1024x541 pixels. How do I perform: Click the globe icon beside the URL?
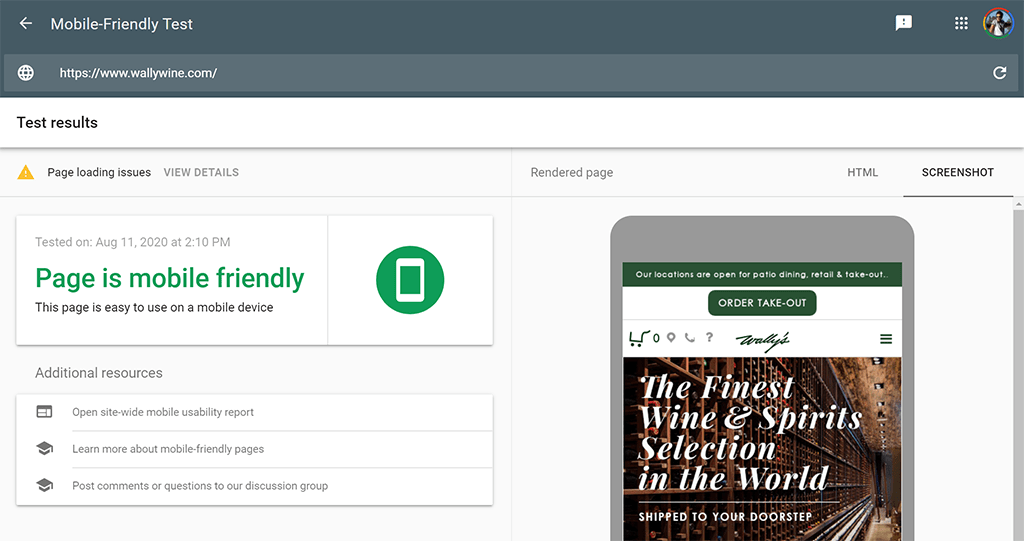click(26, 73)
